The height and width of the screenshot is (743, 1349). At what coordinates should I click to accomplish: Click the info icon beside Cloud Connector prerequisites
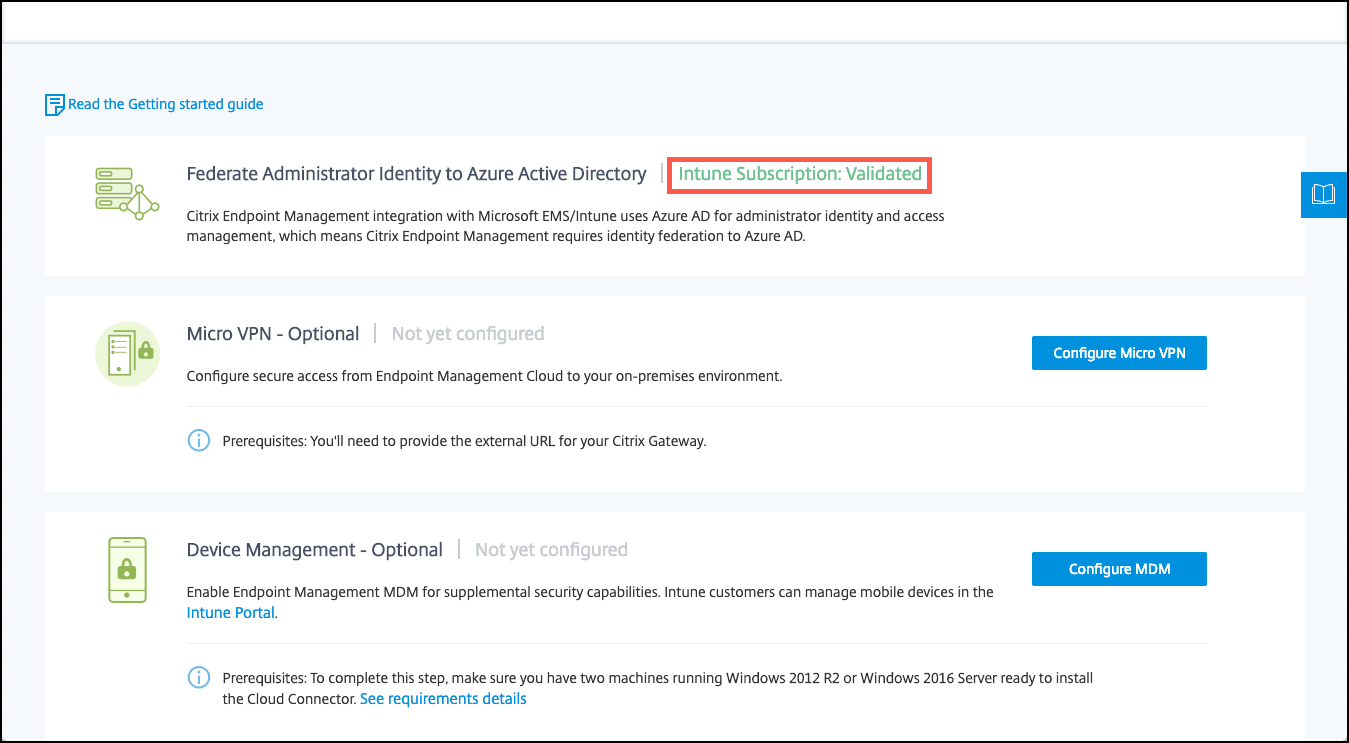(x=199, y=678)
